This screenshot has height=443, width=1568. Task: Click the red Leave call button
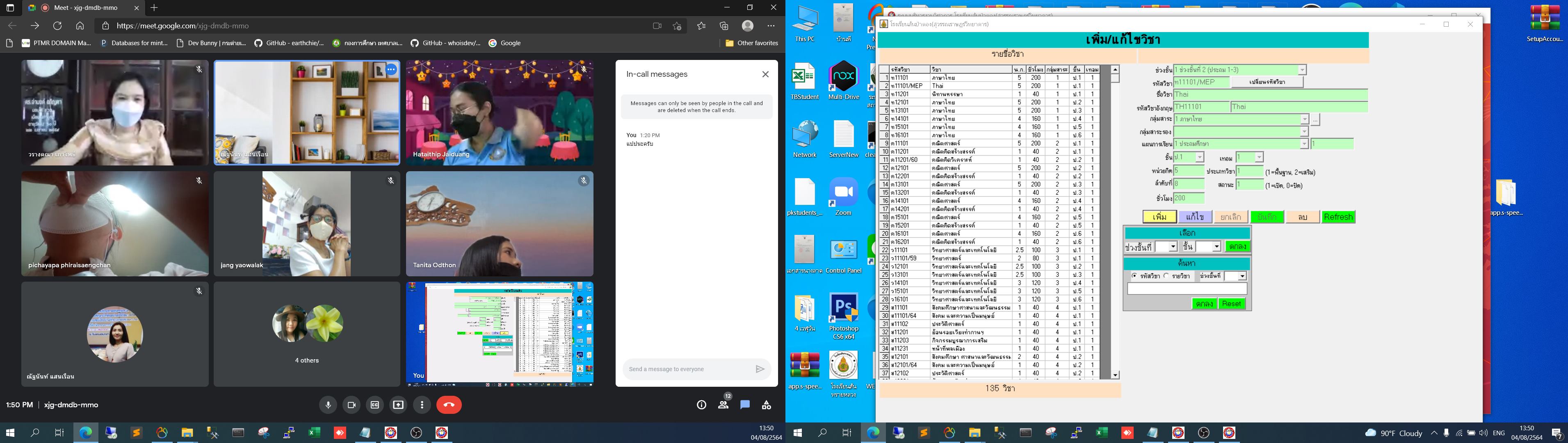449,405
